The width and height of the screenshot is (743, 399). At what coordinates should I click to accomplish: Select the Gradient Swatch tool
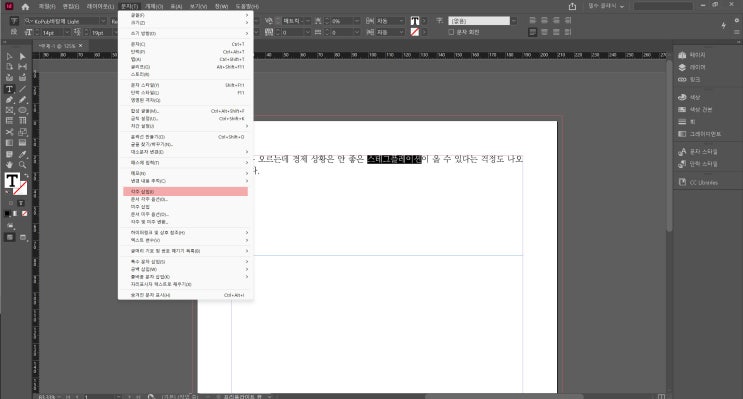(9, 143)
